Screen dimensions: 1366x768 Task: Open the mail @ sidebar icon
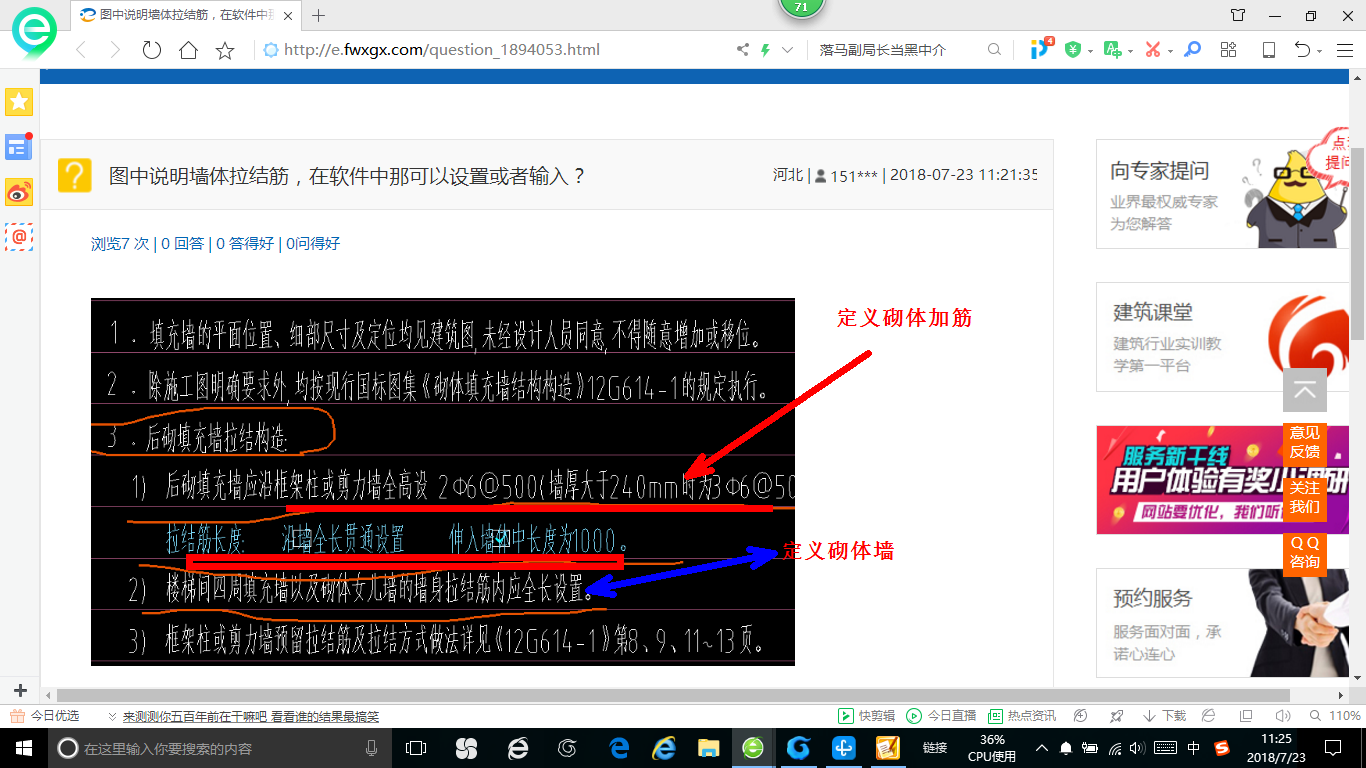(19, 237)
